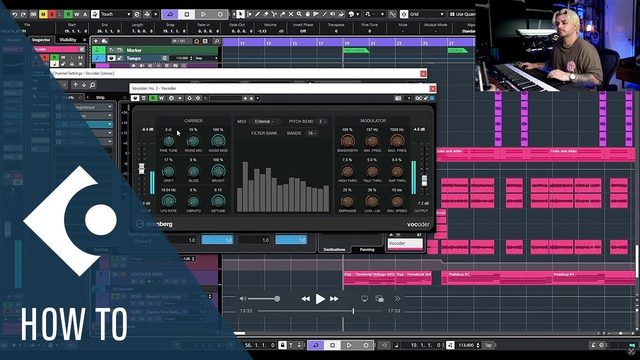Select the Draw pencil tool
640x360 pixels.
[x=257, y=14]
